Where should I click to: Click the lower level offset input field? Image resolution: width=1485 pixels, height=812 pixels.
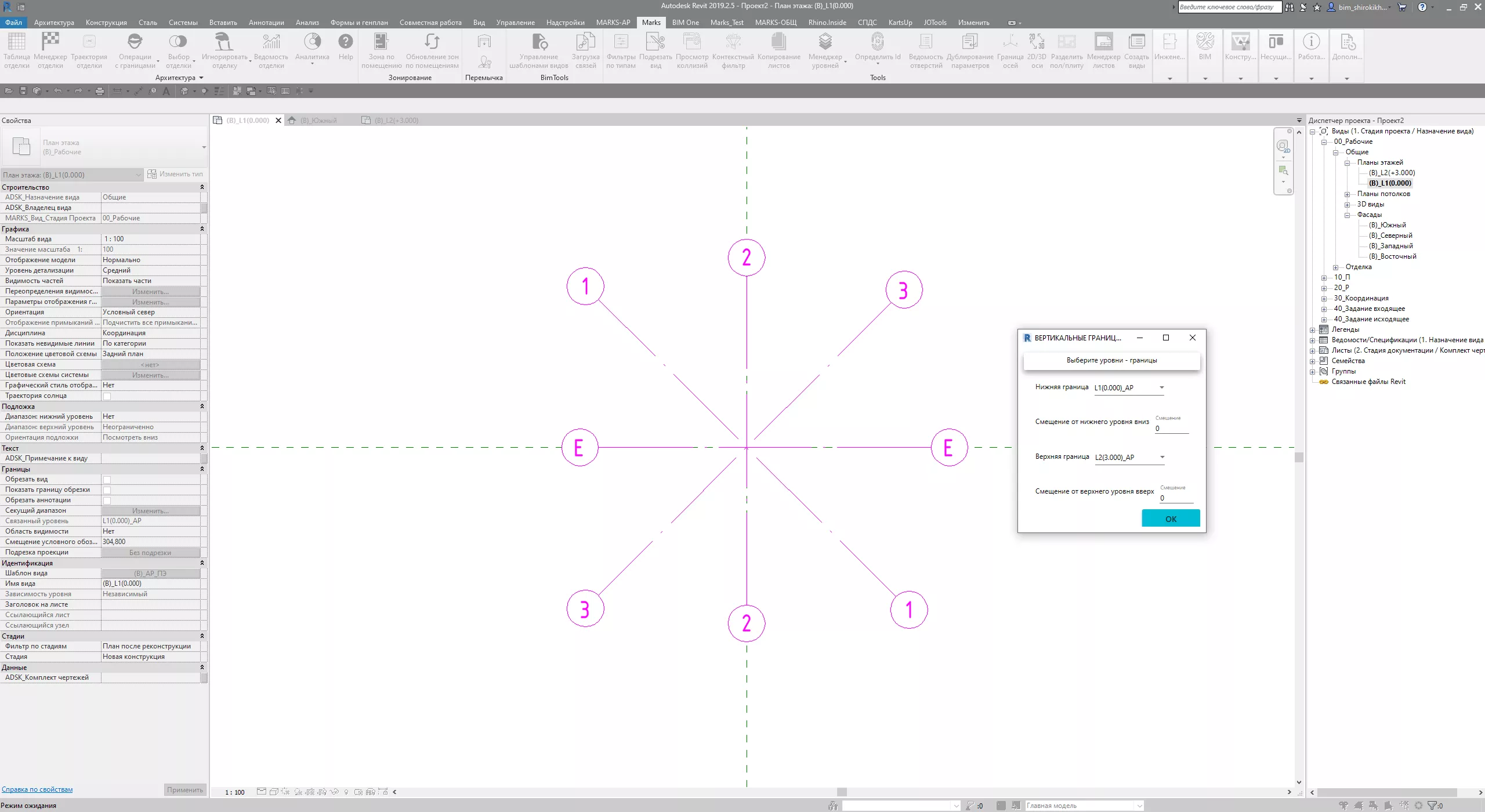click(x=1171, y=429)
